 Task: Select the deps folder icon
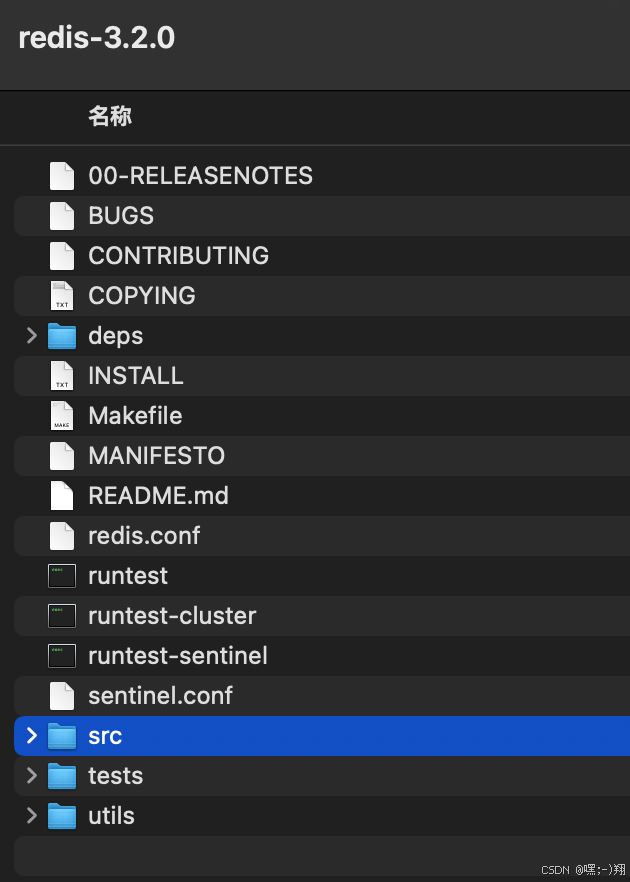(61, 336)
